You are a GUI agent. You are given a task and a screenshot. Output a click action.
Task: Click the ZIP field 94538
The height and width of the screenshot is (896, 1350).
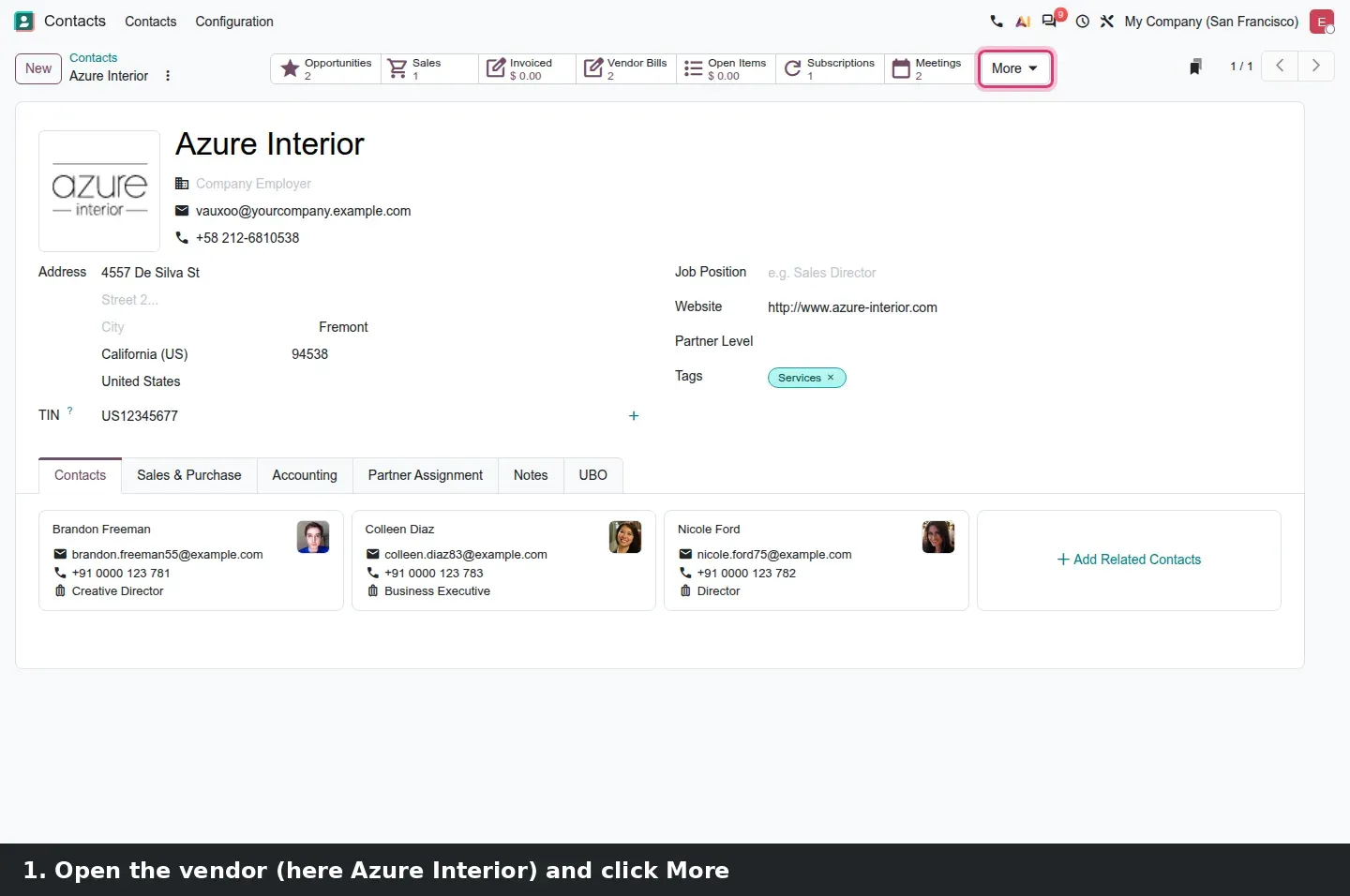[x=310, y=354]
